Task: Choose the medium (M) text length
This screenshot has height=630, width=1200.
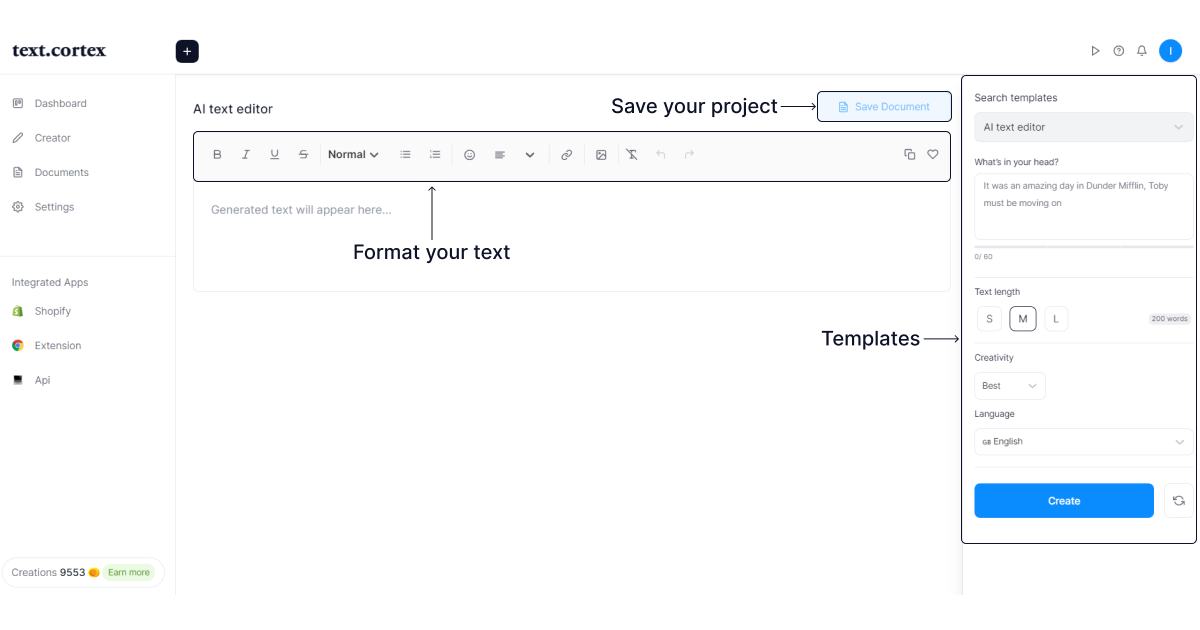Action: (1023, 319)
